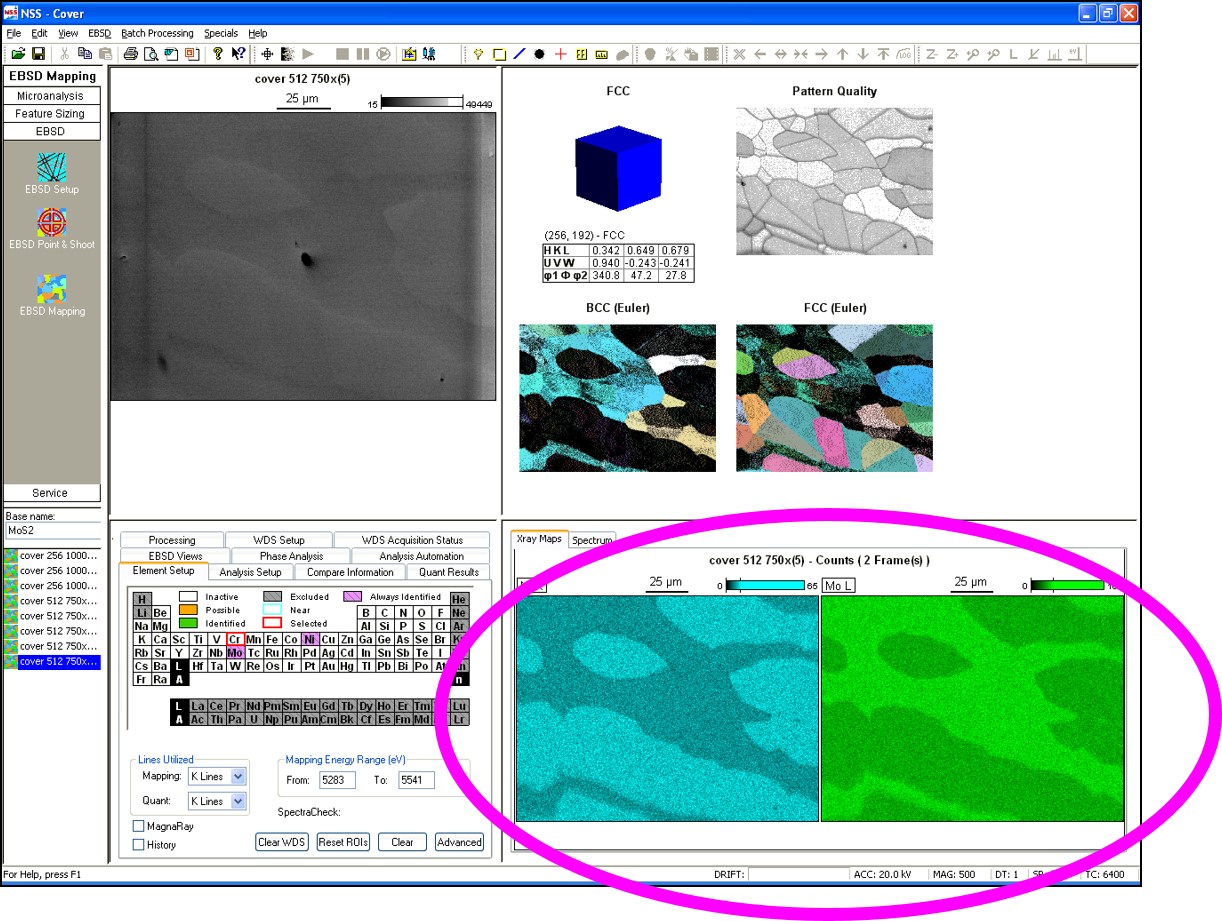Viewport: 1222px width, 921px height.
Task: Toggle the History checkbox
Action: pos(139,845)
